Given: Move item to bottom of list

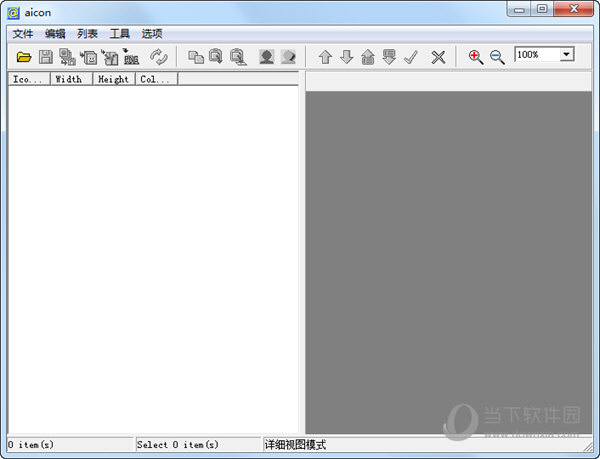Looking at the screenshot, I should click(389, 57).
